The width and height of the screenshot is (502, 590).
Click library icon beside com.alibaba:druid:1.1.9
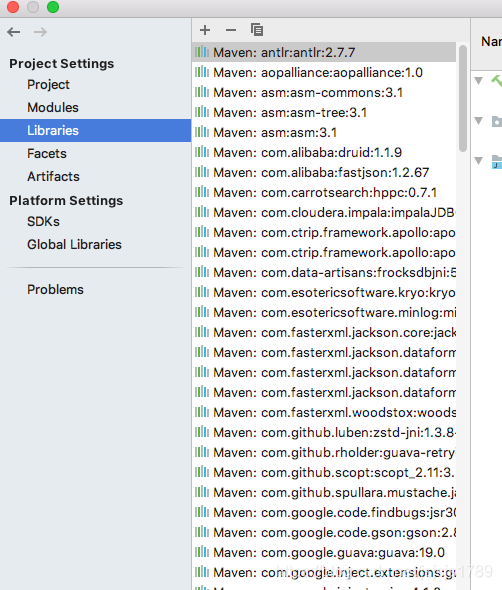[202, 152]
